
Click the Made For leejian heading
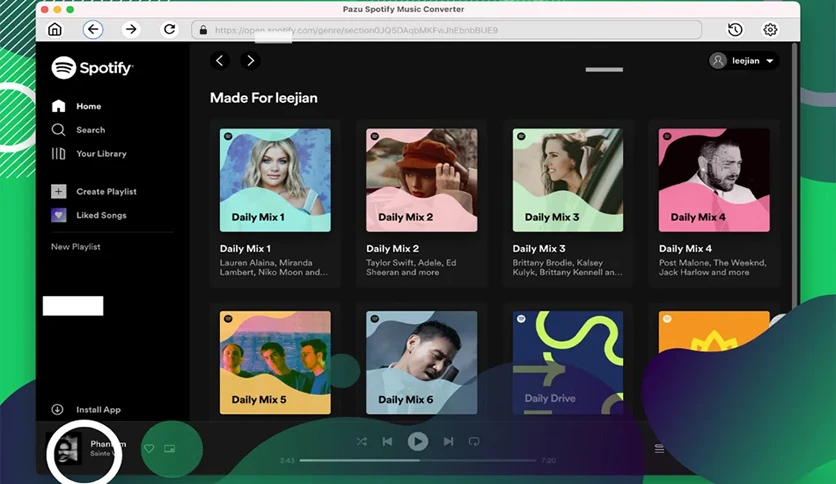pos(263,98)
